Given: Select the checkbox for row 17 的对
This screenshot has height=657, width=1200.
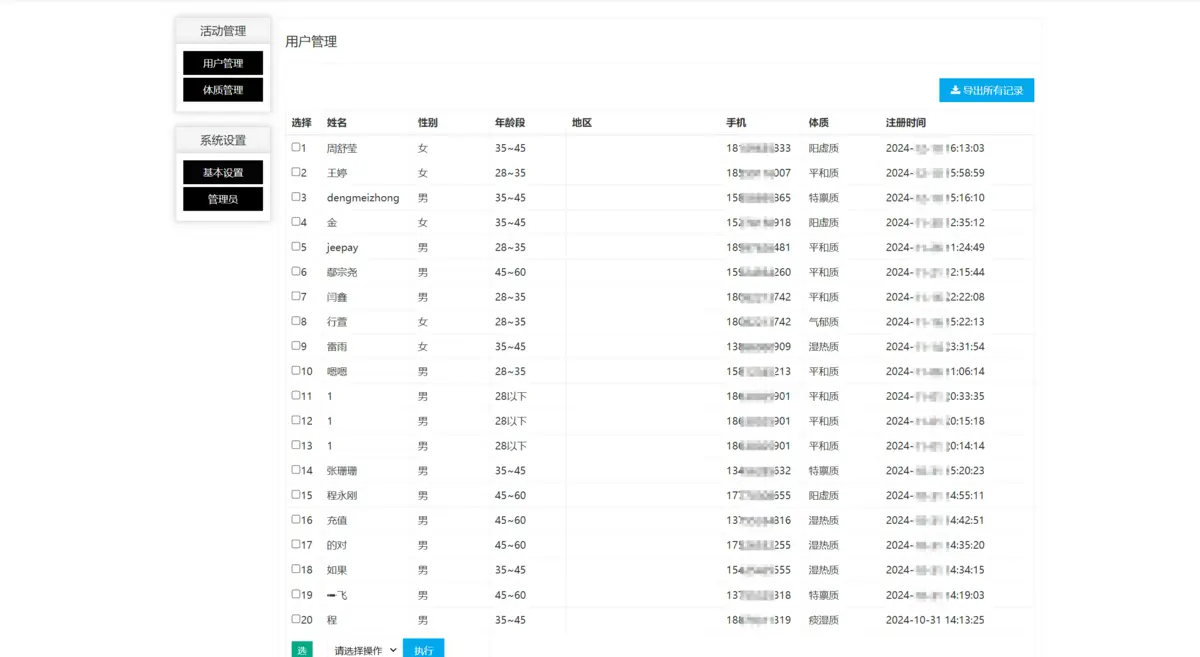Looking at the screenshot, I should pos(296,544).
